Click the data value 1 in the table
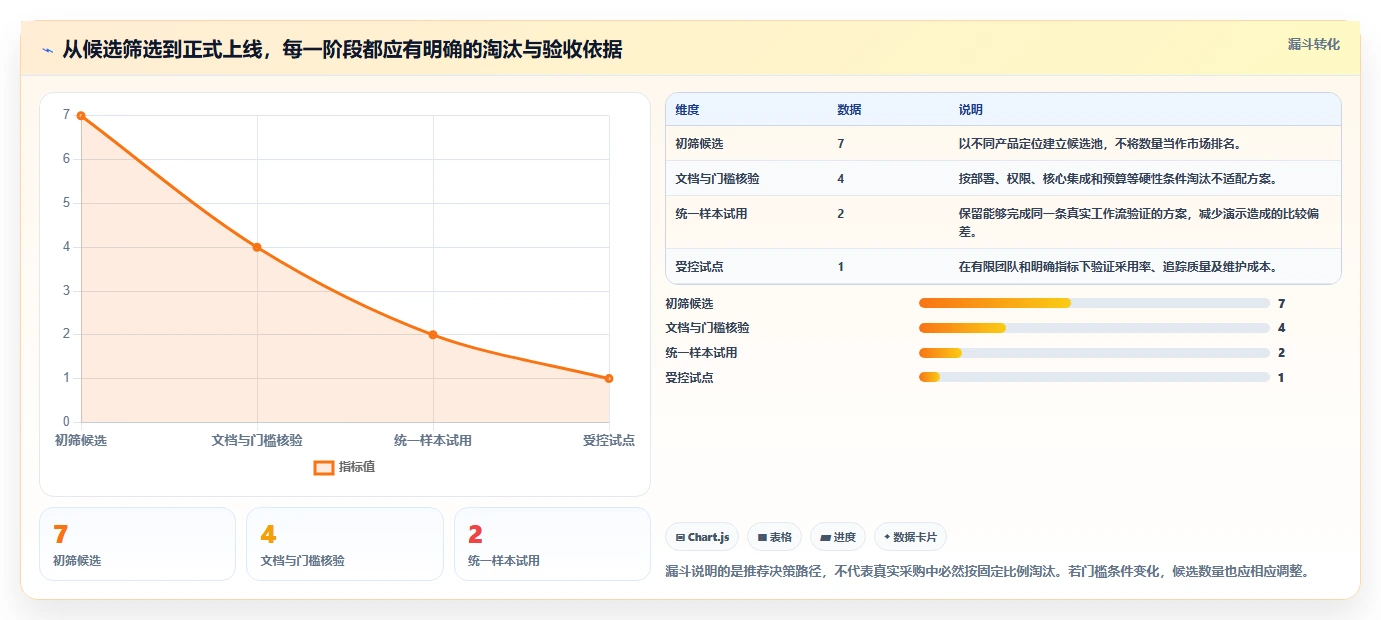 coord(841,267)
